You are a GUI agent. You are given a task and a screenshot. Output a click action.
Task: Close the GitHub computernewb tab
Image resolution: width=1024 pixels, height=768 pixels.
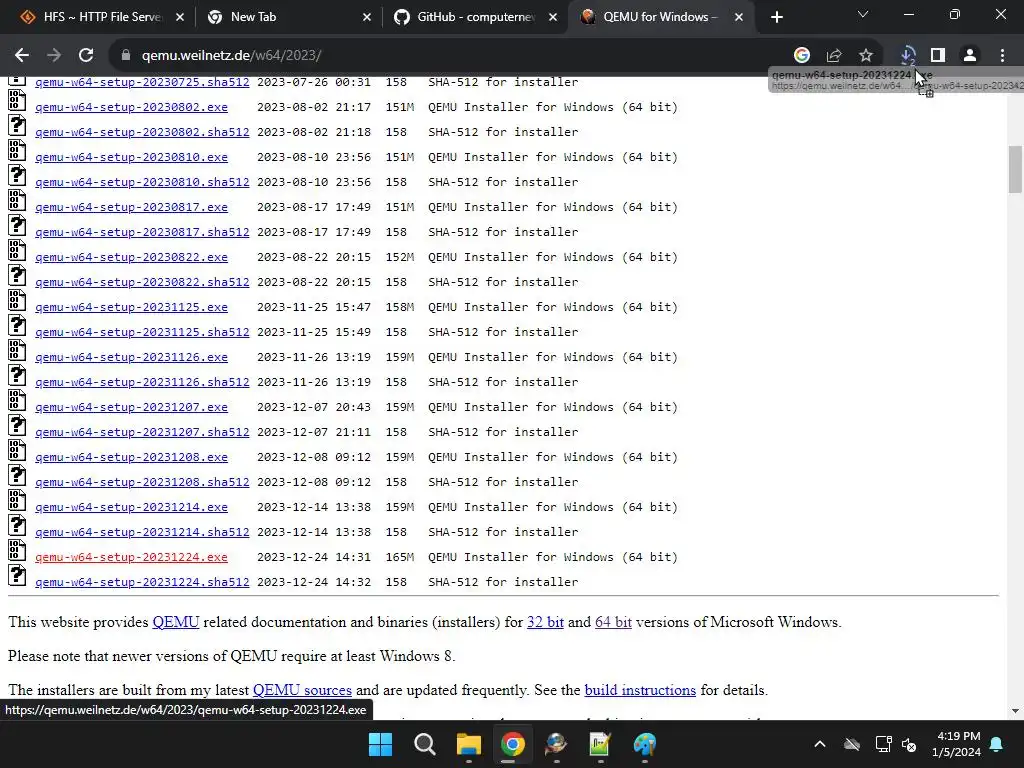point(553,17)
